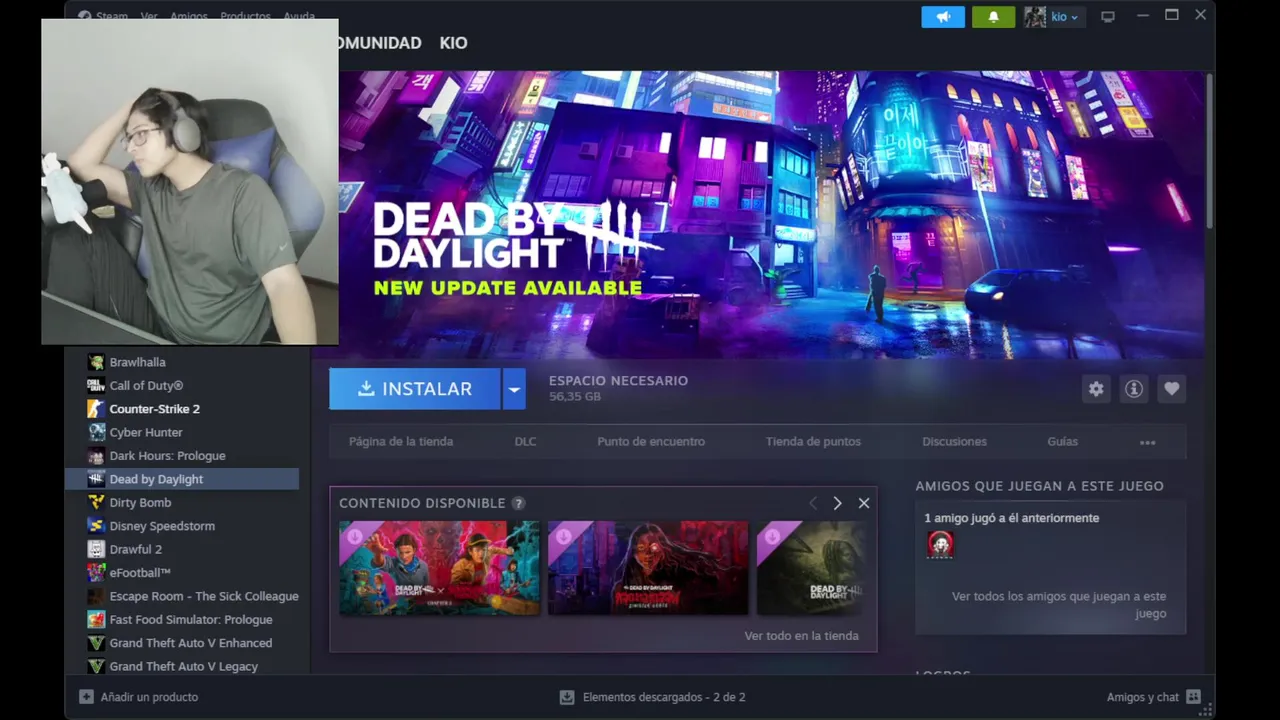Open the DLC tab

pos(525,441)
